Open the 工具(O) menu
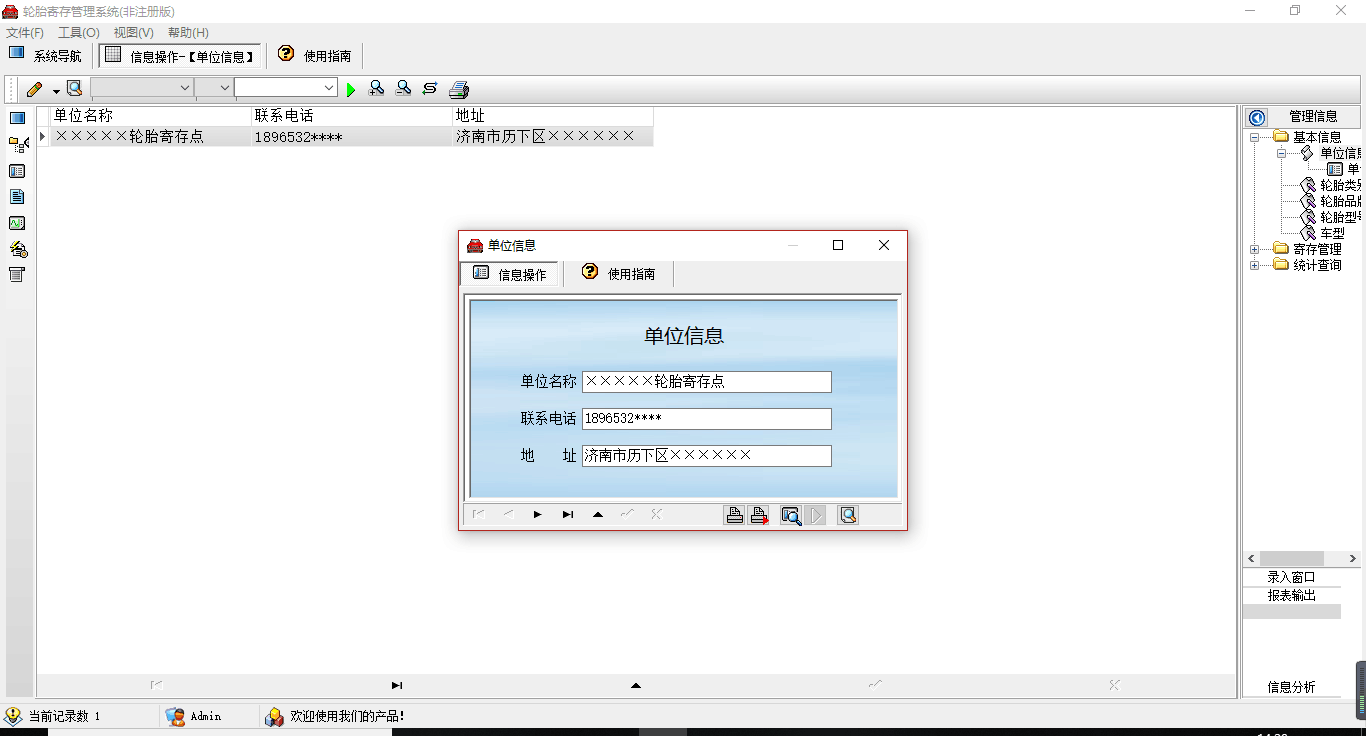 pos(79,33)
